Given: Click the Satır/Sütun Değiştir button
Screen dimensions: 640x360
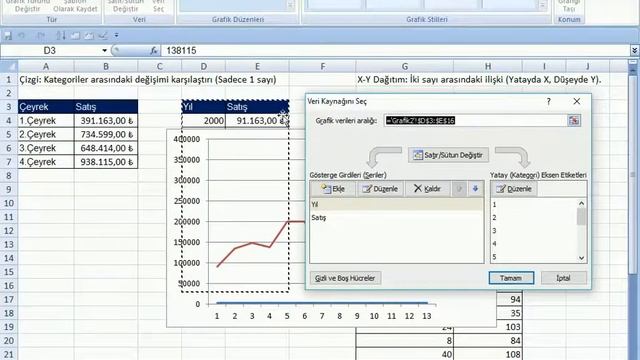Looking at the screenshot, I should [x=448, y=155].
